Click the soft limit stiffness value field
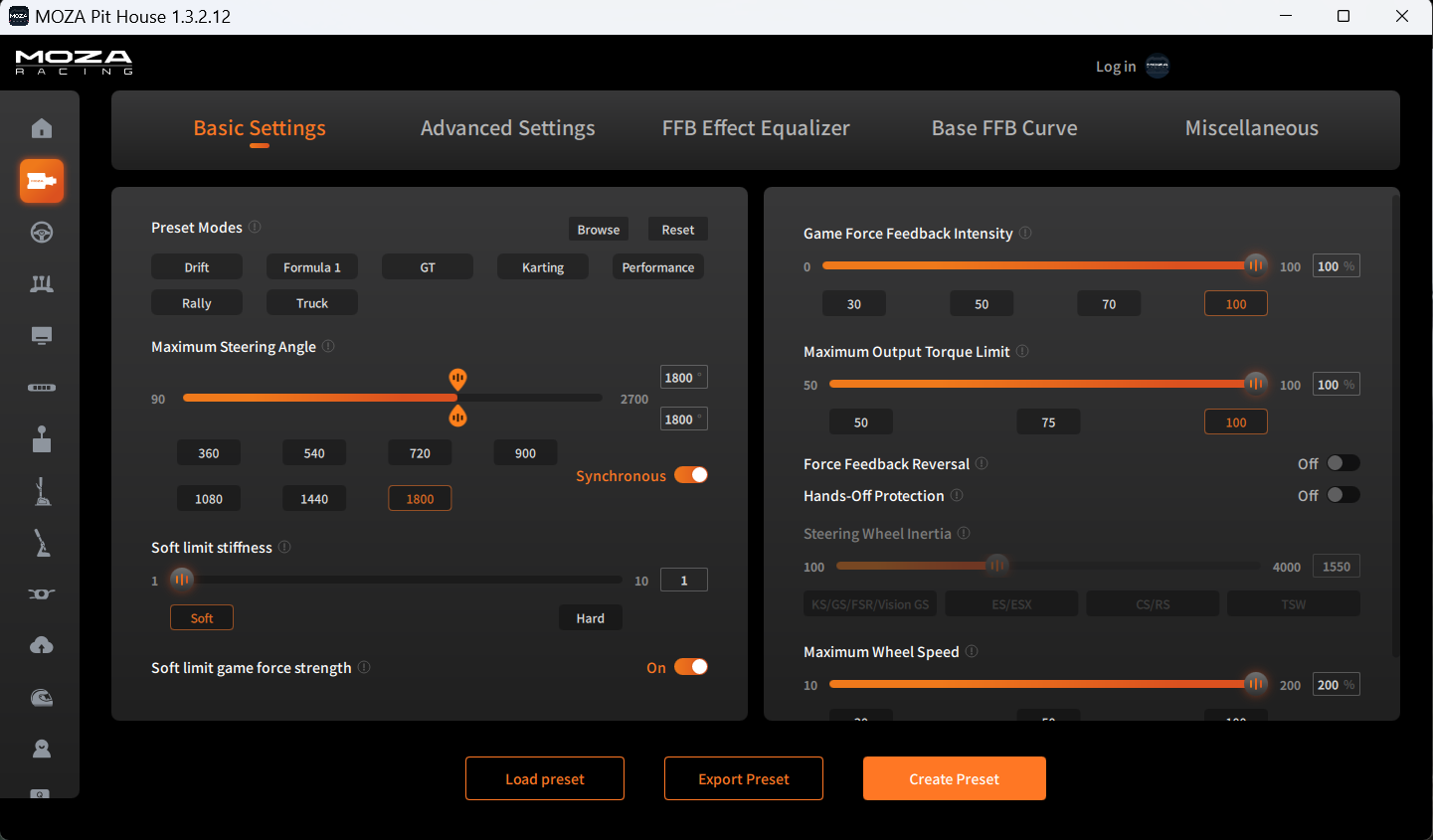Image resolution: width=1433 pixels, height=840 pixels. tap(684, 581)
